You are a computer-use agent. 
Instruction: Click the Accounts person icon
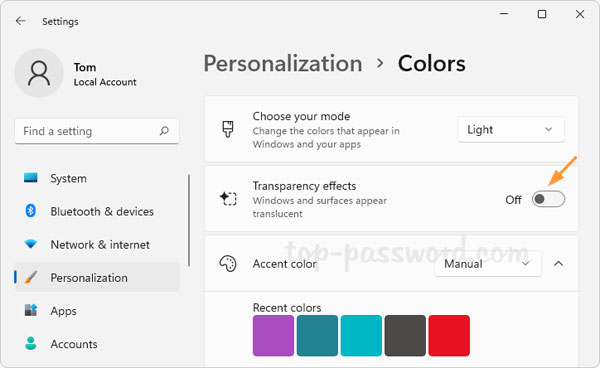click(31, 343)
